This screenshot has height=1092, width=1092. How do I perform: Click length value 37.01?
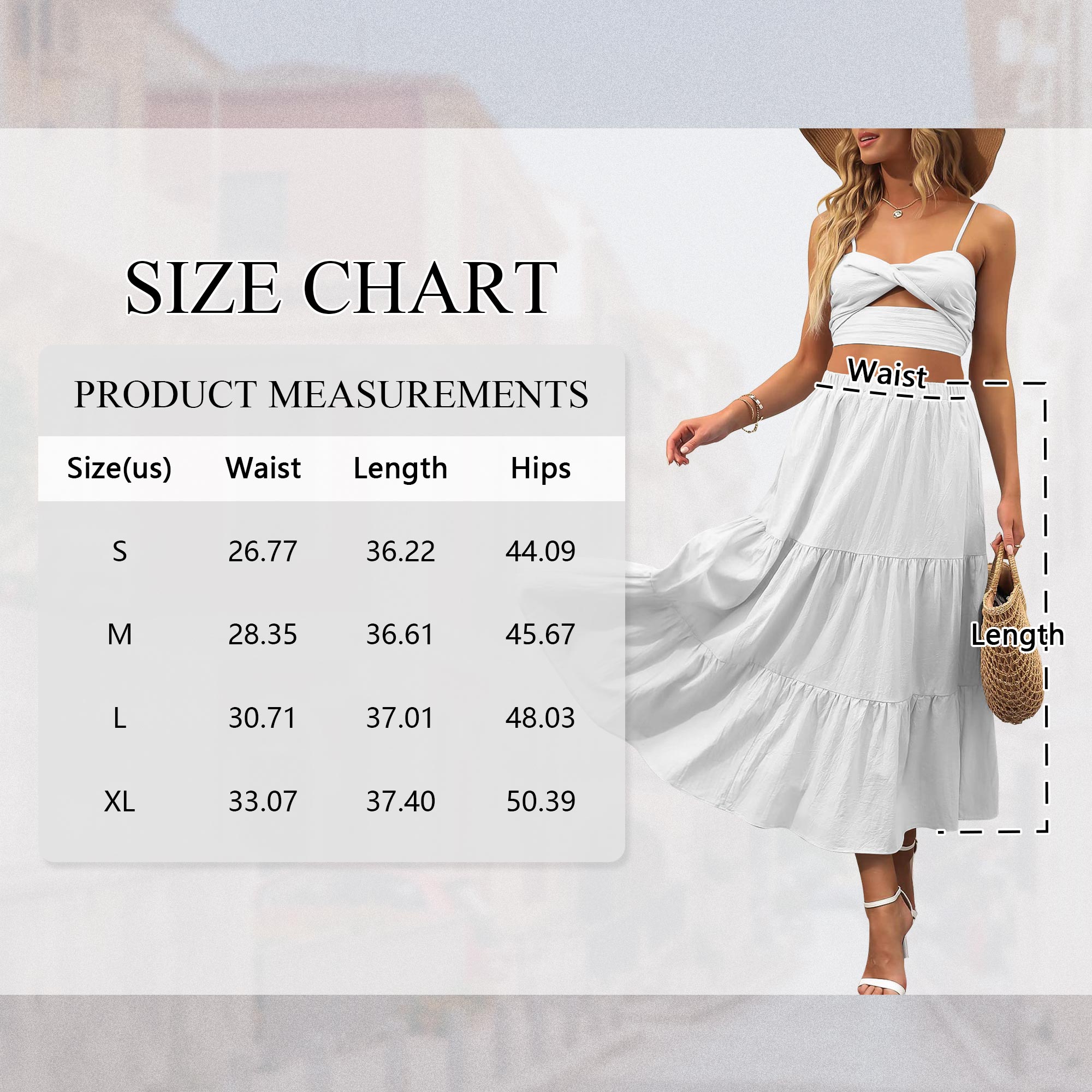pyautogui.click(x=400, y=718)
